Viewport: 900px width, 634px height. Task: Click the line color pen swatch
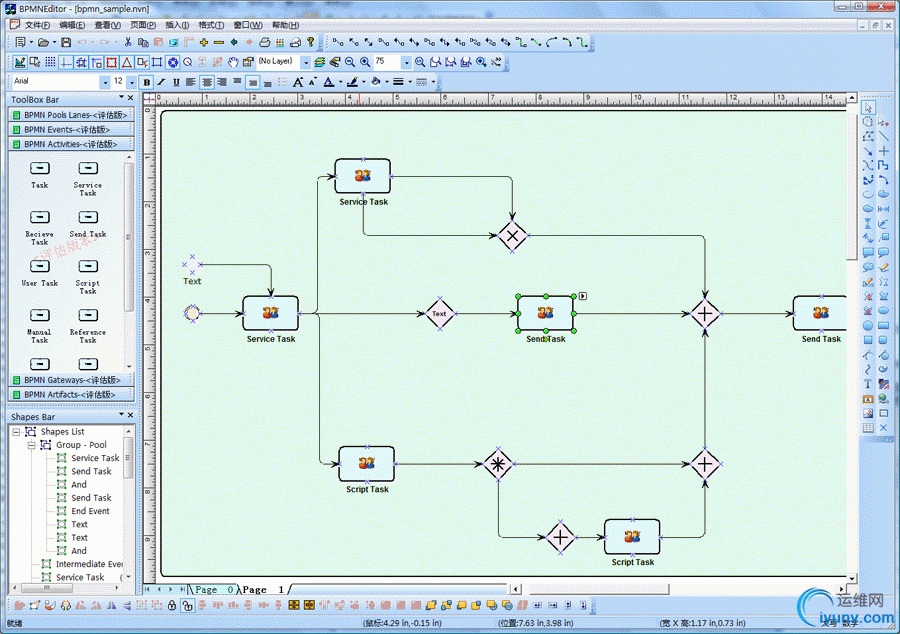pyautogui.click(x=352, y=82)
